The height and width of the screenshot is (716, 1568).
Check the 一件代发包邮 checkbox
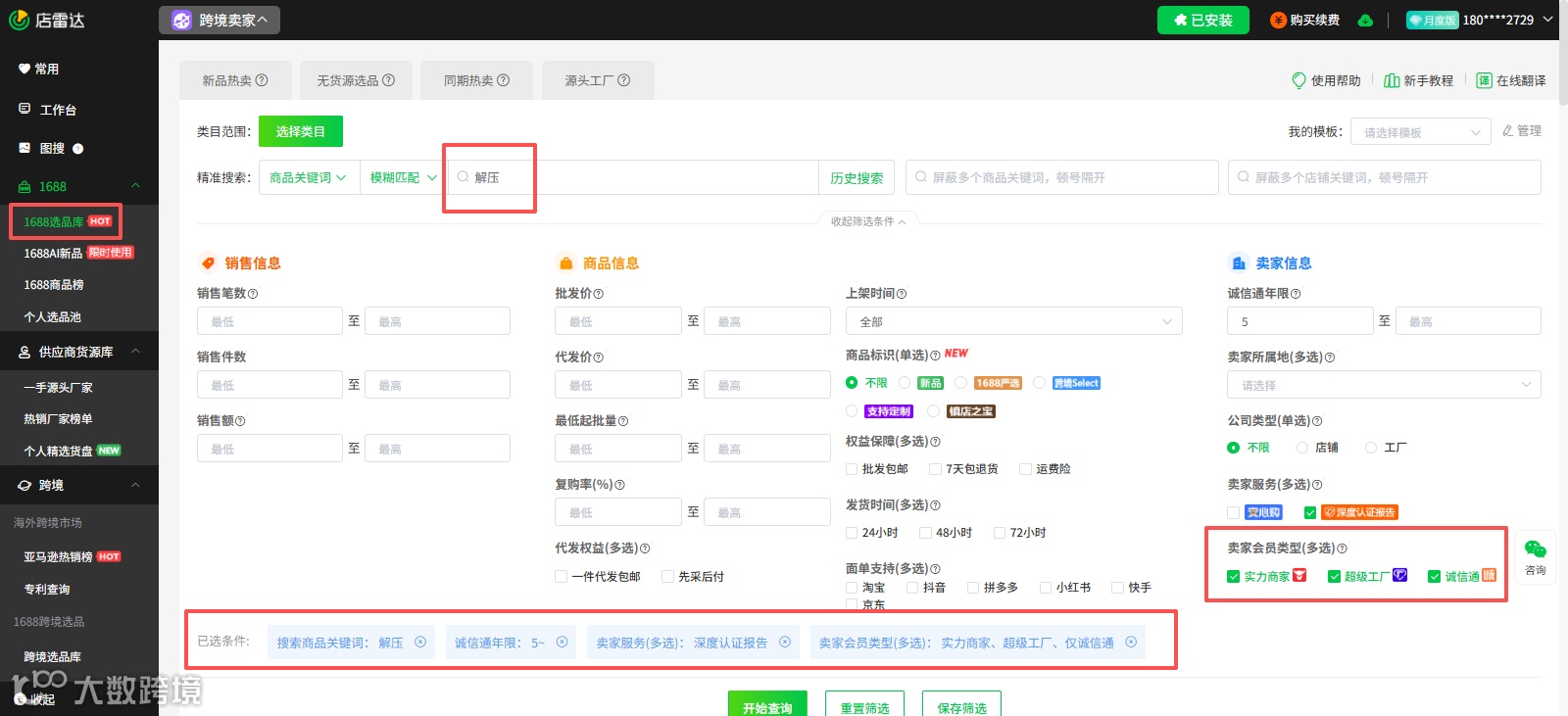(x=562, y=577)
